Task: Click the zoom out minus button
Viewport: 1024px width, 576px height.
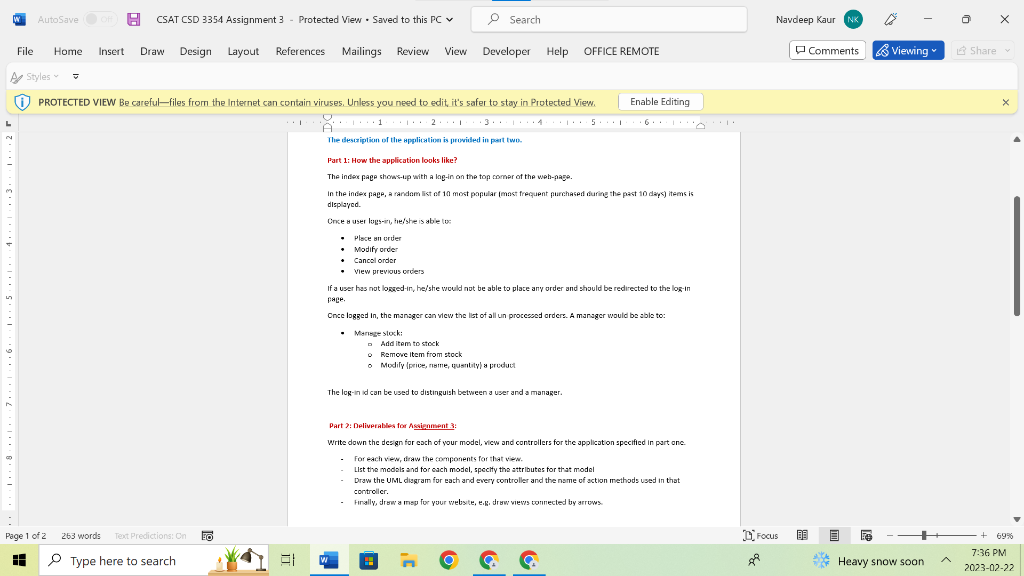Action: pos(889,536)
